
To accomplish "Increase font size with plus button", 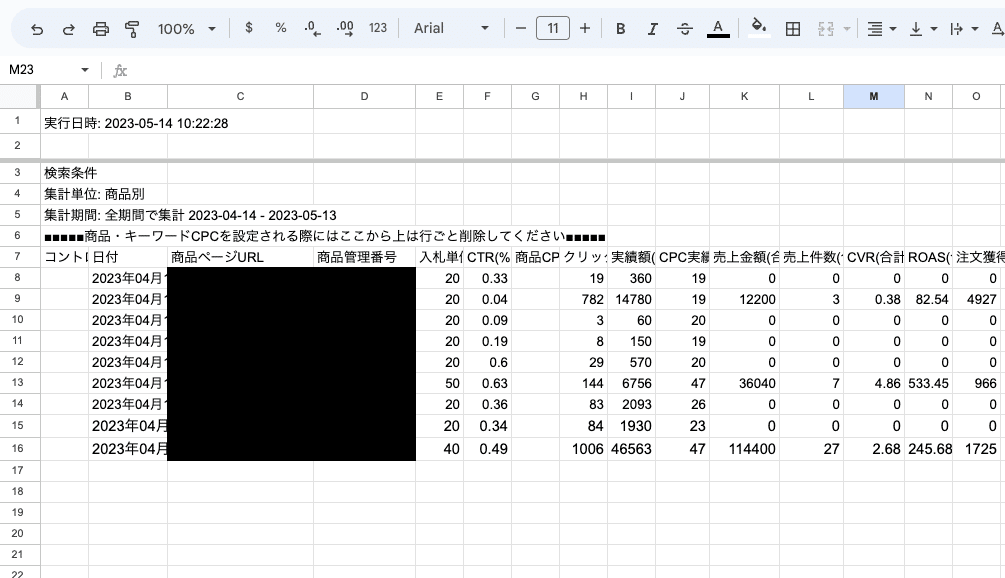I will [x=585, y=28].
